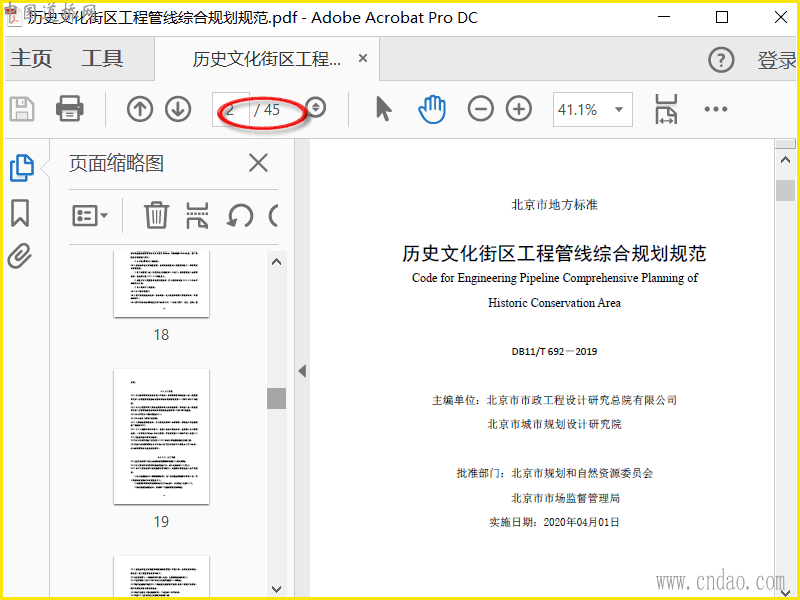The width and height of the screenshot is (800, 600).
Task: Open the 工具 tools tab
Action: (103, 58)
